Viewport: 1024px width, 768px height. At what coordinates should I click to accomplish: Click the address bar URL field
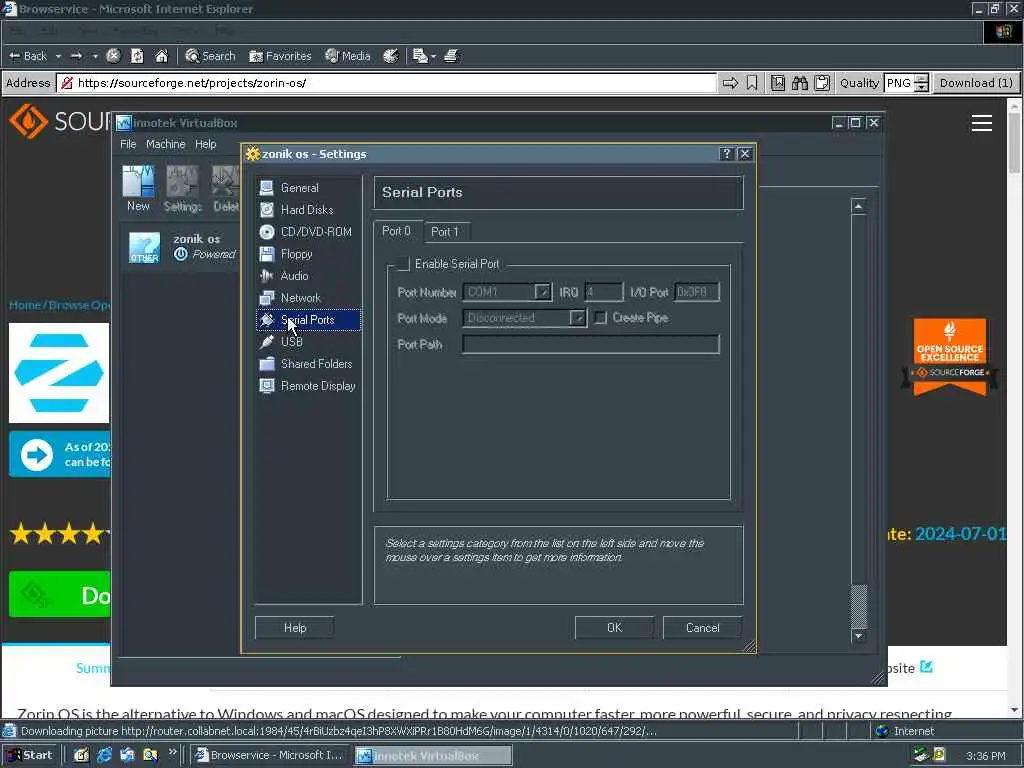[389, 83]
